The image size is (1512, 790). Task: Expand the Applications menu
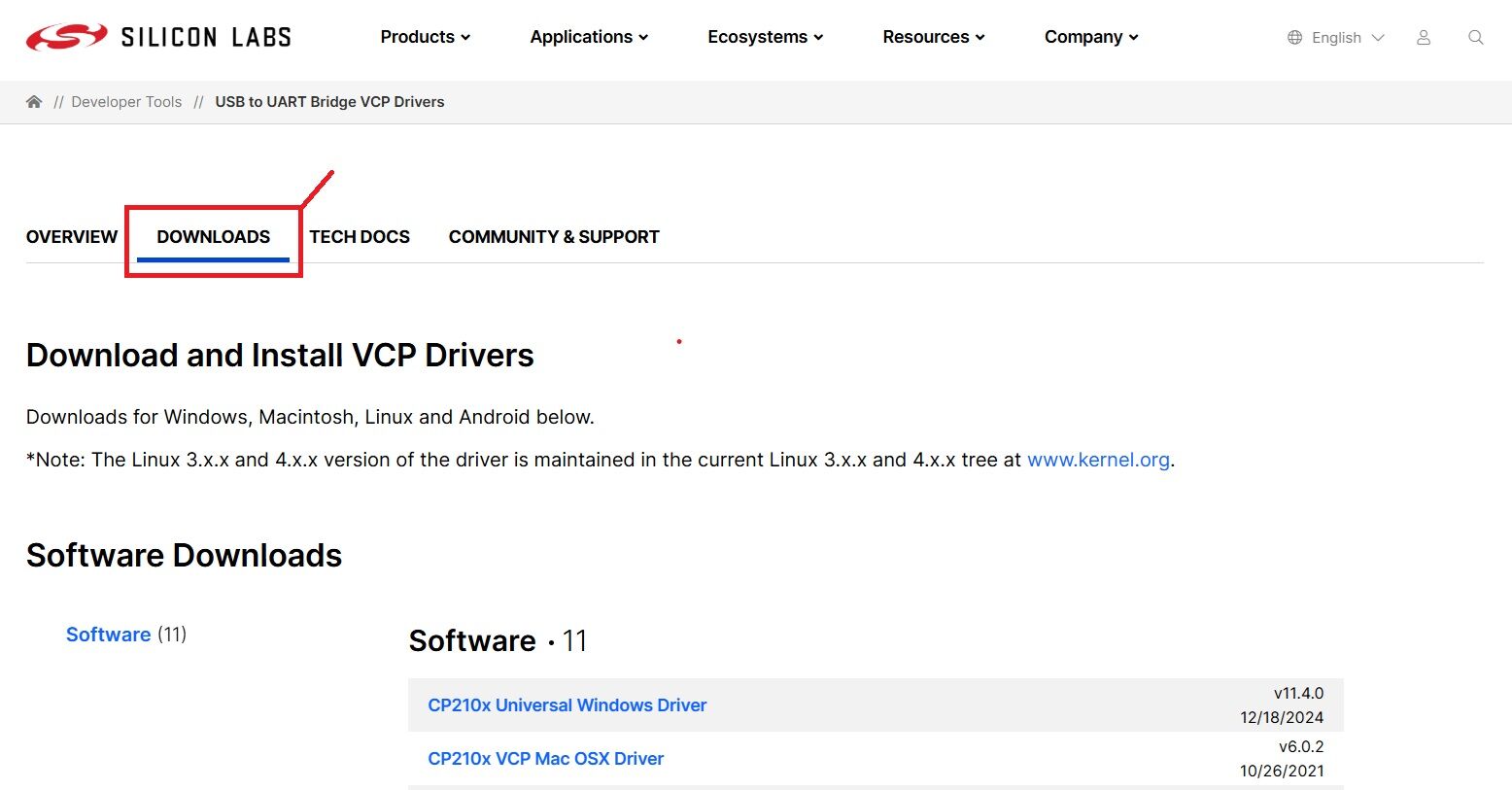coord(588,37)
